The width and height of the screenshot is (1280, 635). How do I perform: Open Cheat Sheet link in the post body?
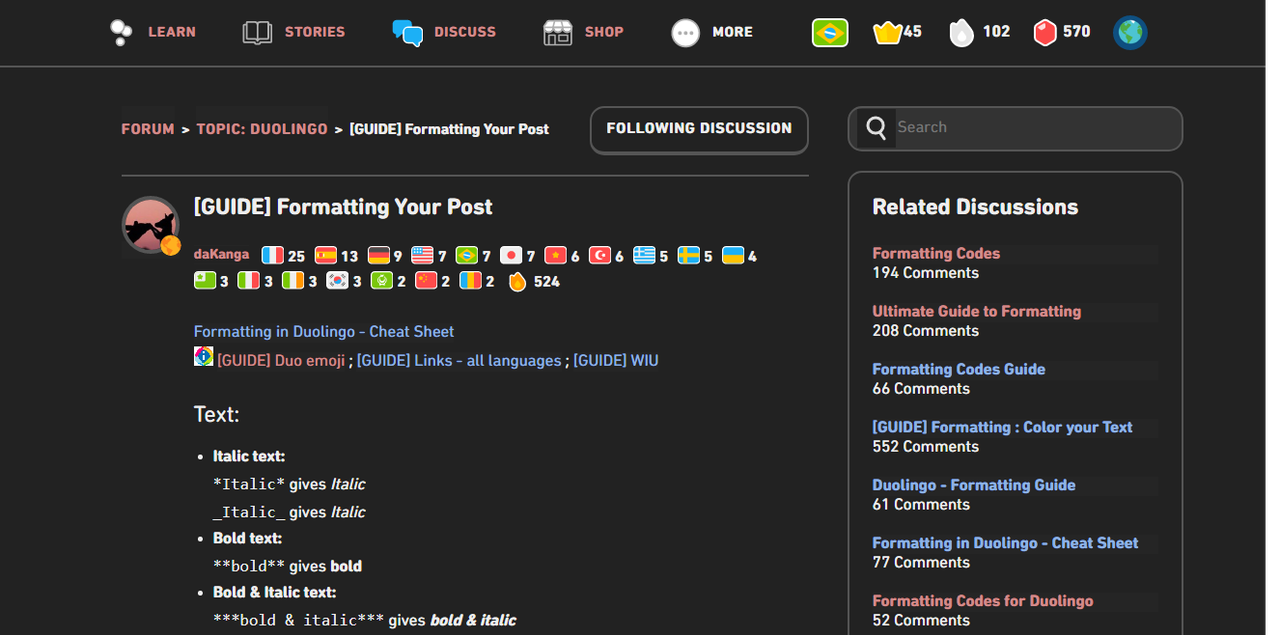click(x=324, y=331)
